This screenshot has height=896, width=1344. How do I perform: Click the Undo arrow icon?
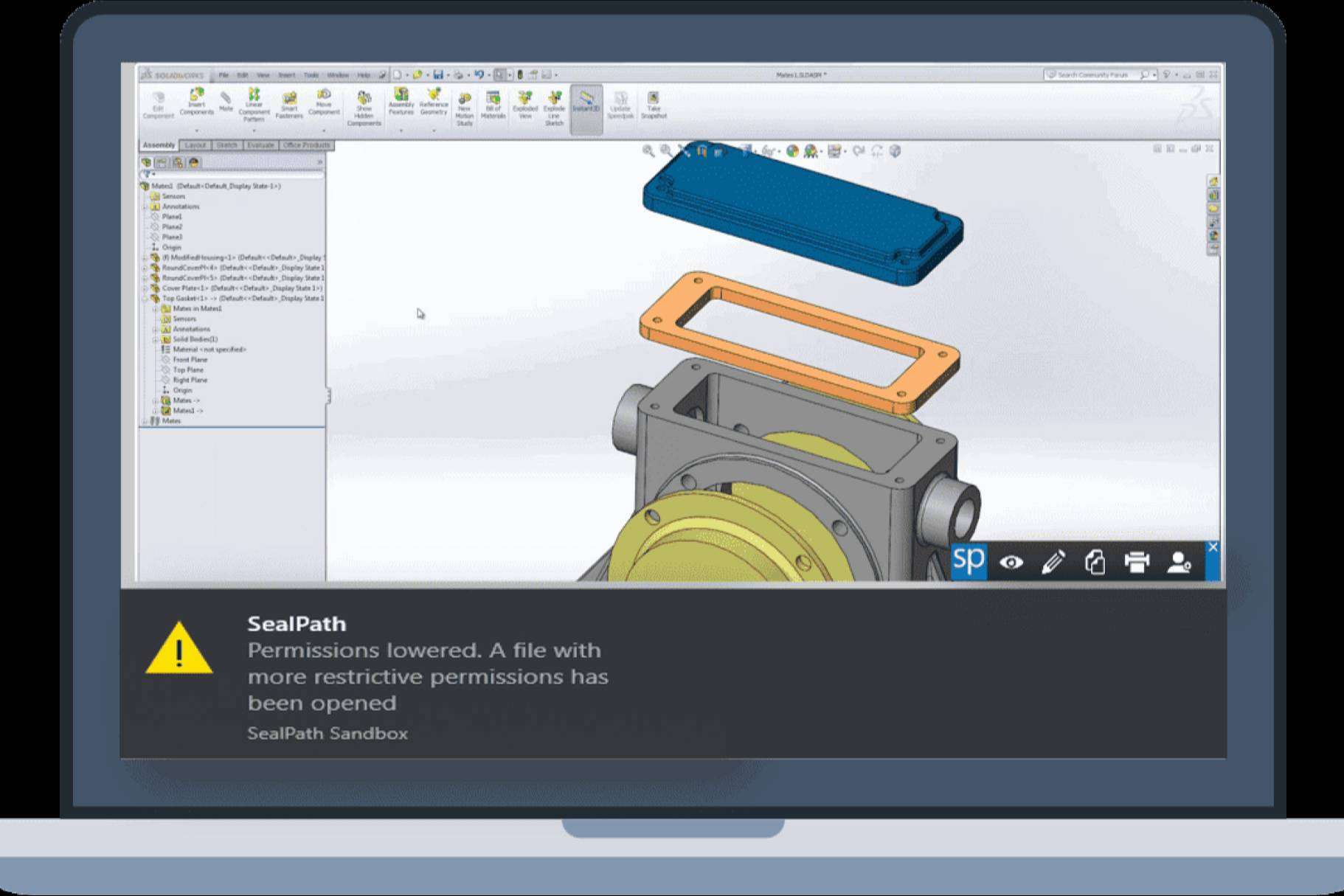tap(479, 74)
